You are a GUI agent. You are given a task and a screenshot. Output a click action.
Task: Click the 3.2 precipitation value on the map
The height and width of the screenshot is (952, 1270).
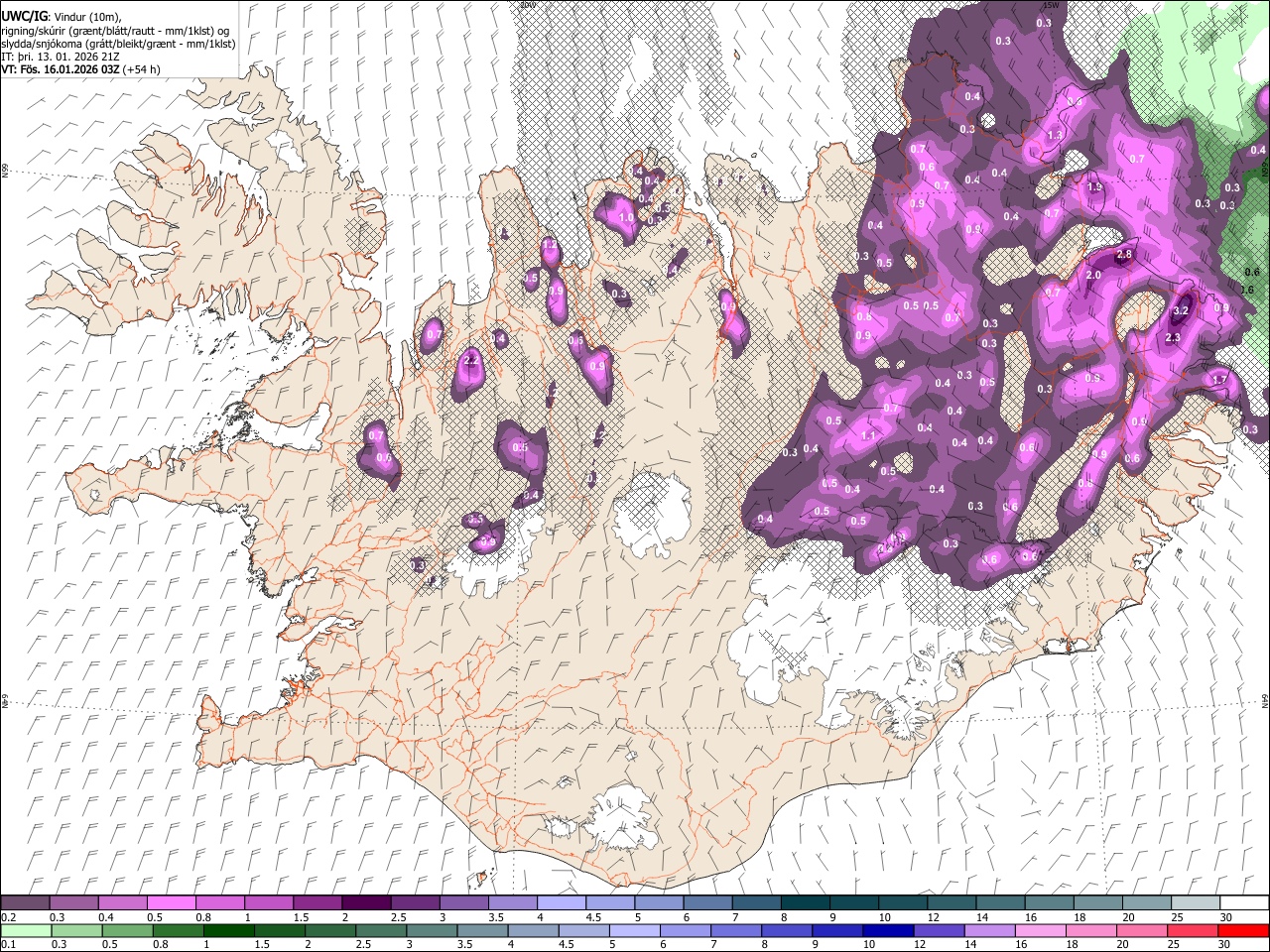pyautogui.click(x=1181, y=310)
